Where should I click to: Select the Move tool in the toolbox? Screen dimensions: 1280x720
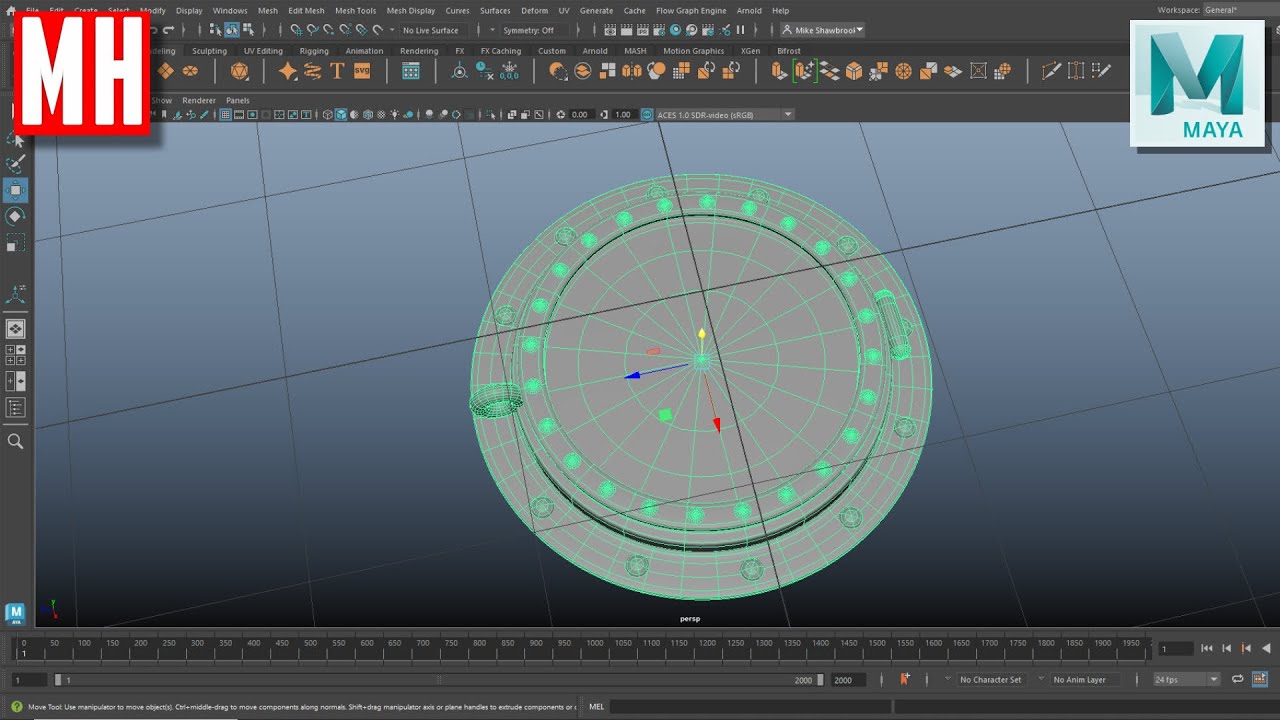(16, 190)
